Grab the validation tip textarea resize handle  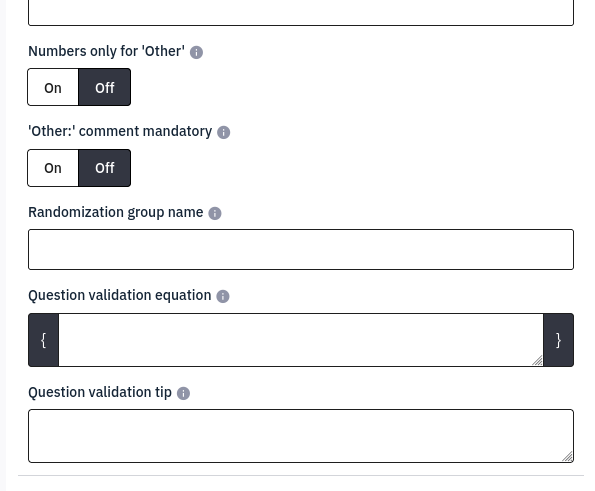coord(567,456)
